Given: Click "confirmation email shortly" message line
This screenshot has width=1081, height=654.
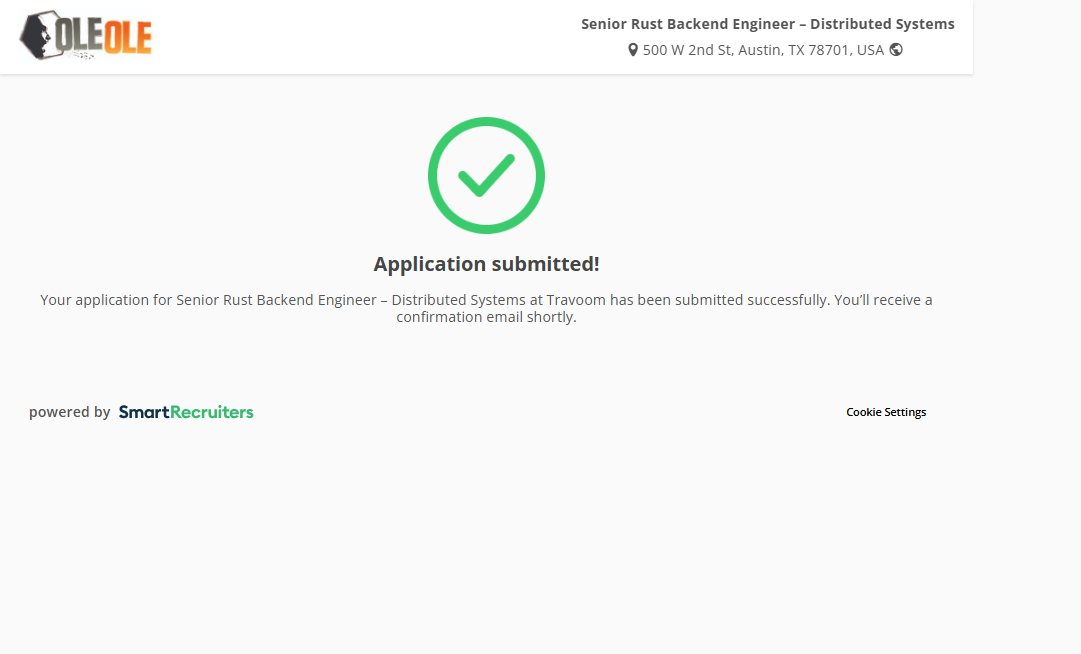Looking at the screenshot, I should point(486,318).
